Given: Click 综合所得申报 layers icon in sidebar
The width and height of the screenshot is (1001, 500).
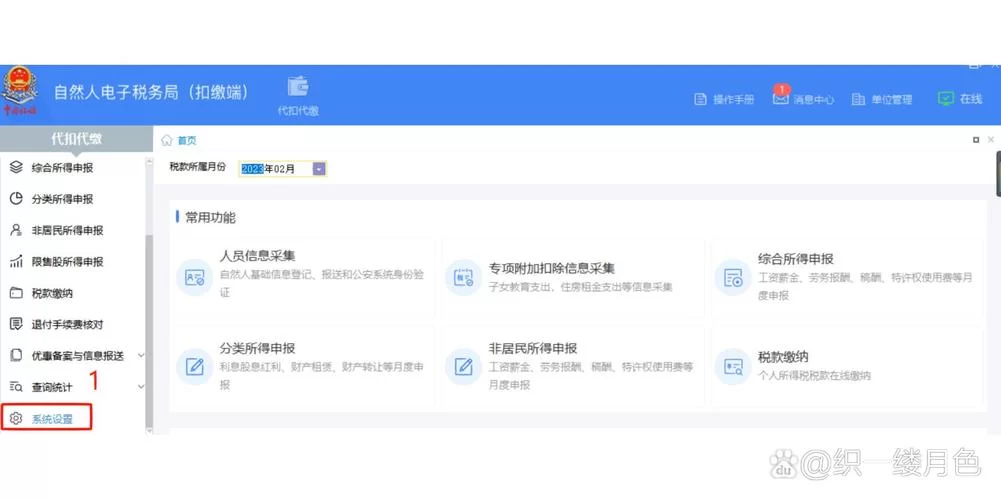Looking at the screenshot, I should point(17,168).
